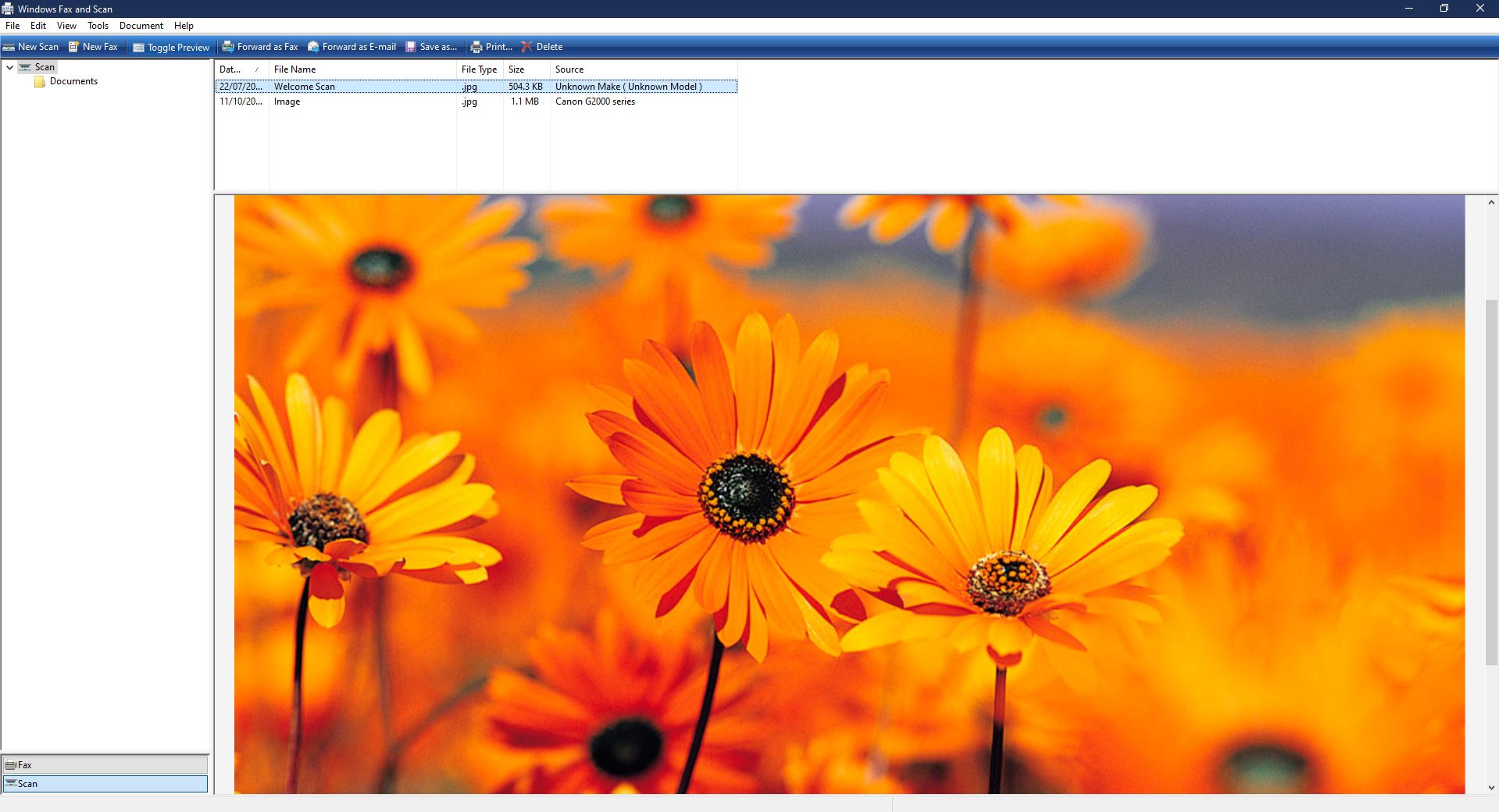Open the File menu
This screenshot has width=1499, height=812.
pyautogui.click(x=12, y=26)
